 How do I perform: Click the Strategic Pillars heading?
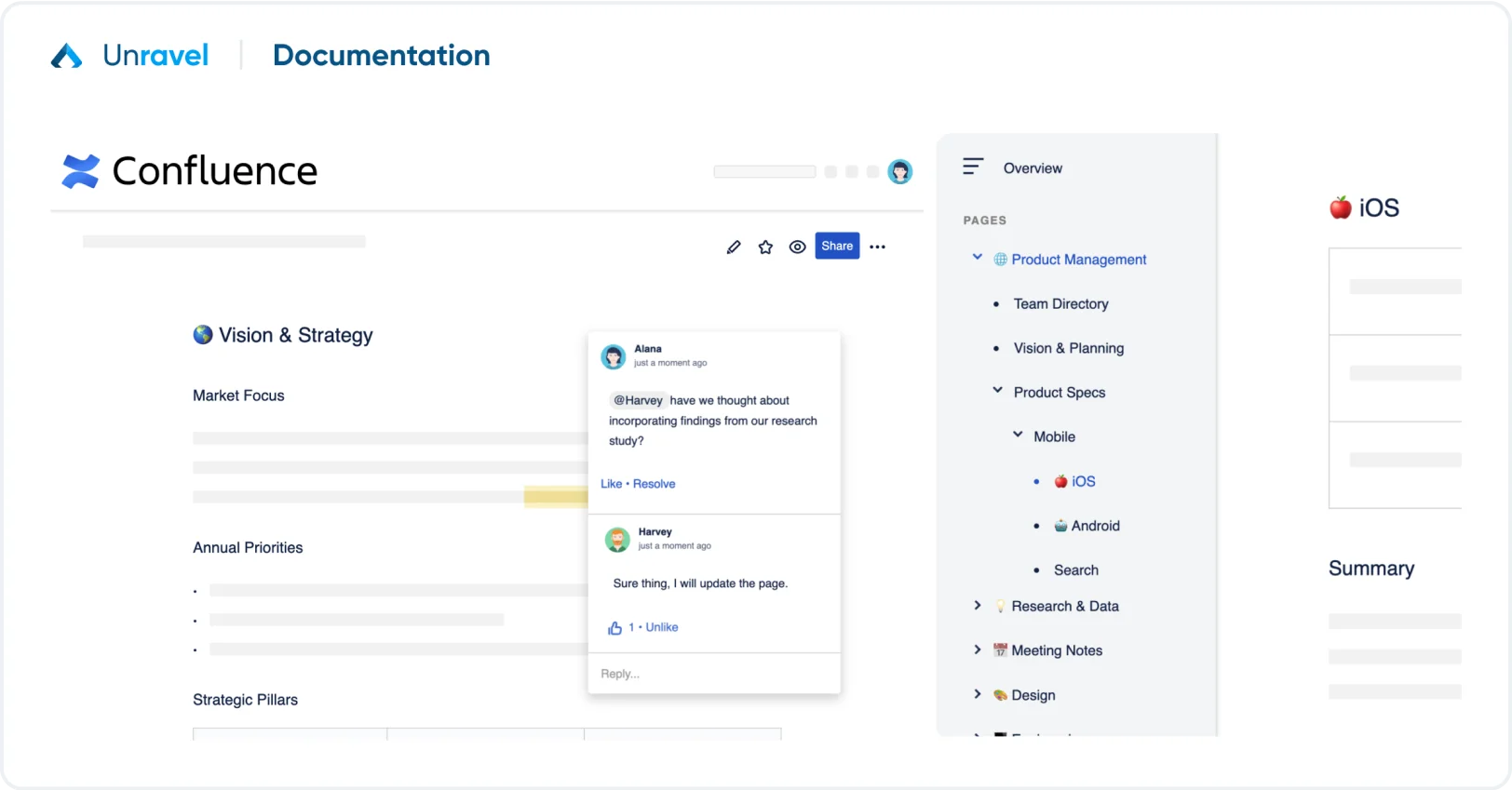pyautogui.click(x=245, y=700)
